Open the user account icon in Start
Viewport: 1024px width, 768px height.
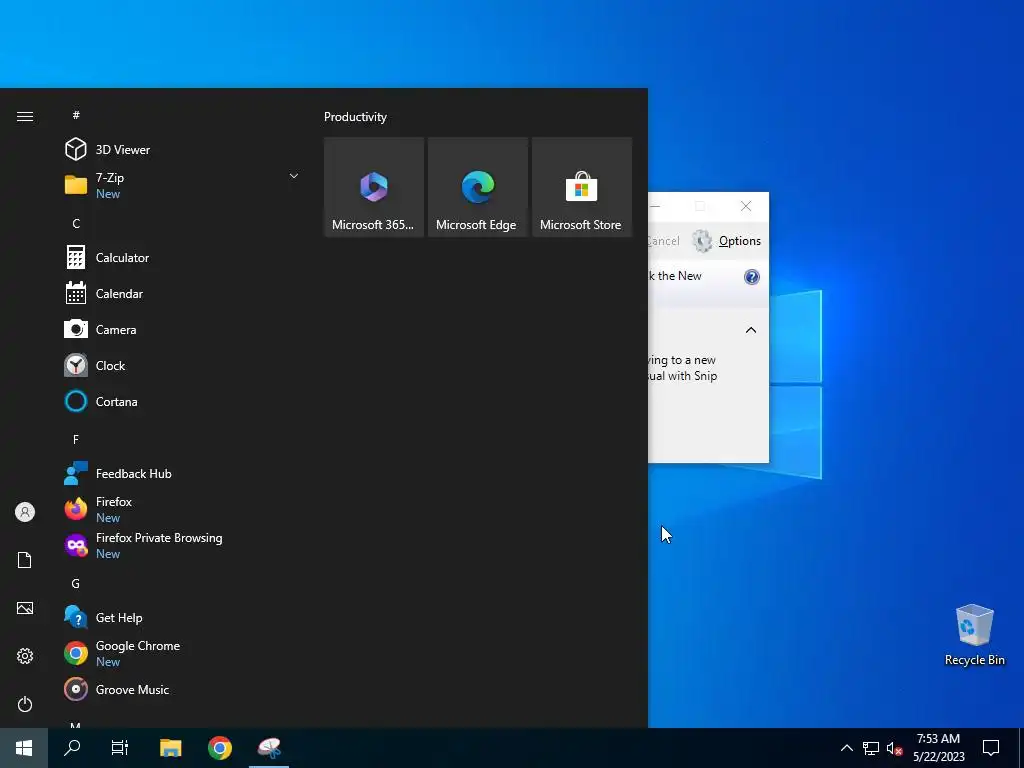25,512
